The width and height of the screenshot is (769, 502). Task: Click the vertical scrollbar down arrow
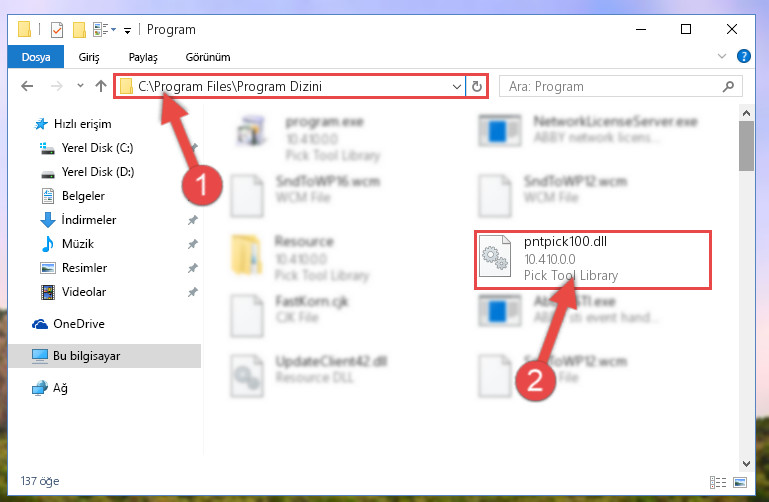click(x=746, y=463)
